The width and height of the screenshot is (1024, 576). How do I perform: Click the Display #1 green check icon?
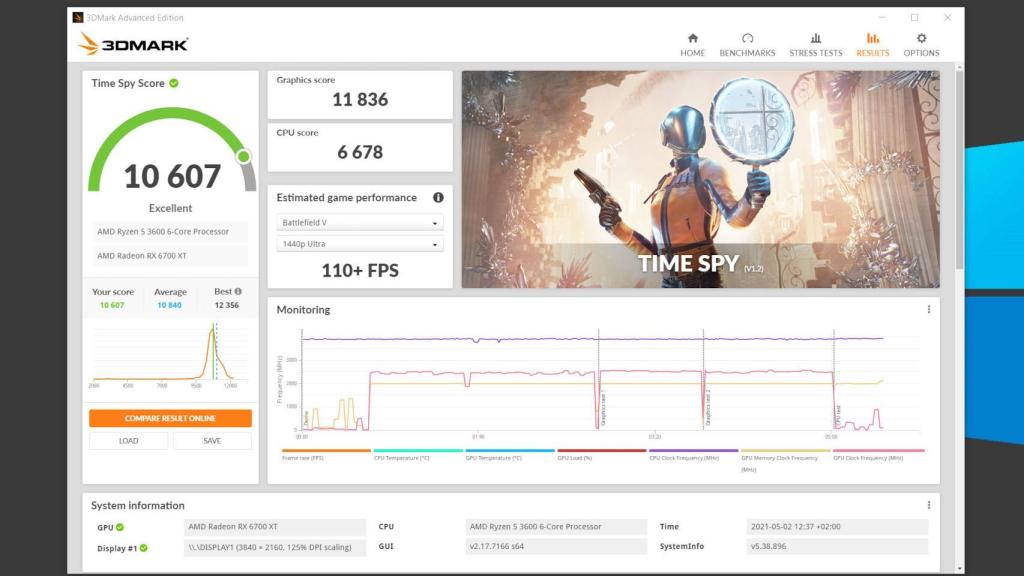(144, 548)
